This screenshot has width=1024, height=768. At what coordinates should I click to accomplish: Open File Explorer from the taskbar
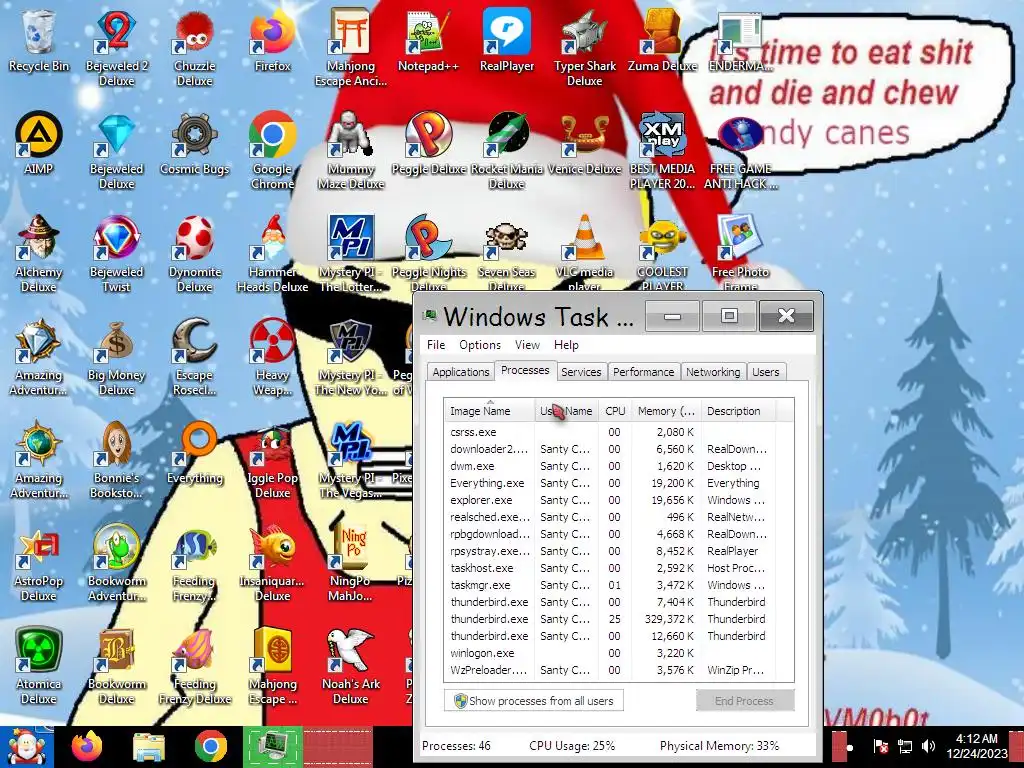(x=149, y=746)
